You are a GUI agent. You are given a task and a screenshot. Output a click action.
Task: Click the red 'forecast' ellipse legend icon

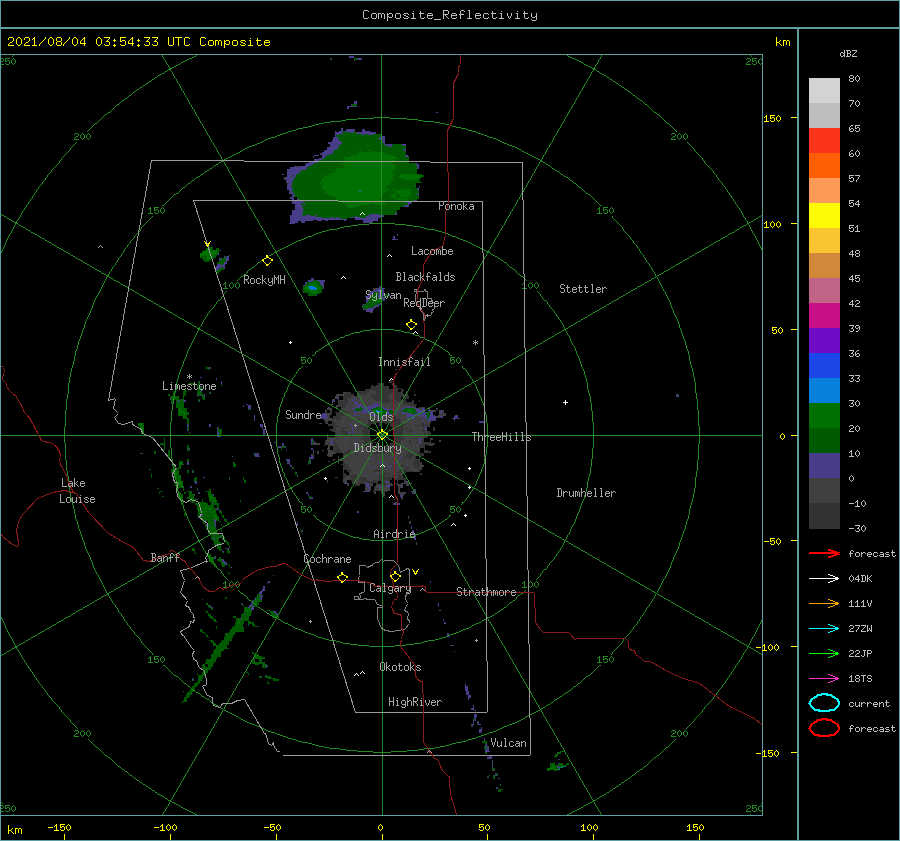click(x=824, y=728)
